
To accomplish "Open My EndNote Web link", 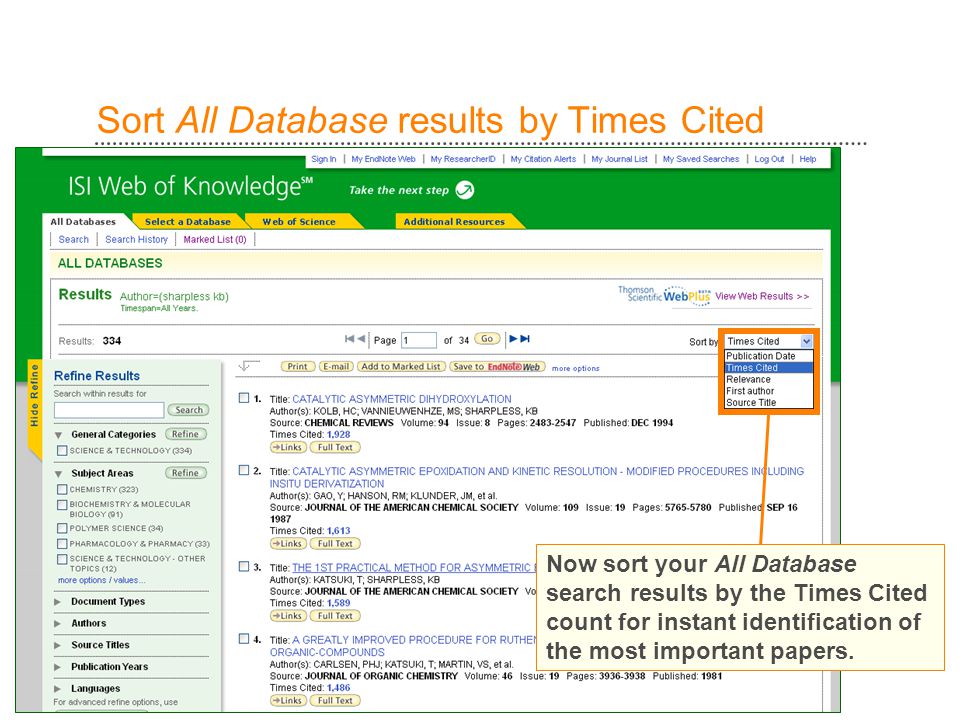I will [383, 159].
